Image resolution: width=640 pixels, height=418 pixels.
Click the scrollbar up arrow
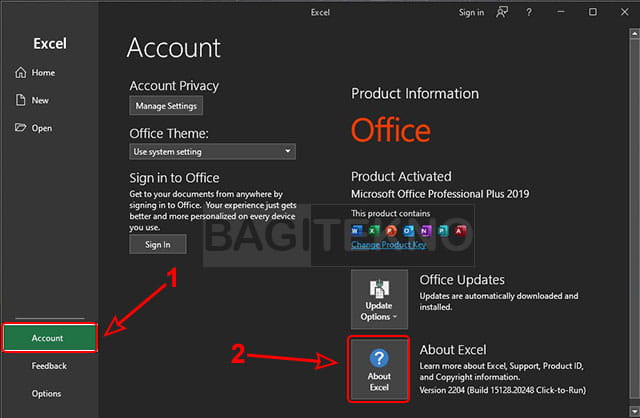click(634, 34)
